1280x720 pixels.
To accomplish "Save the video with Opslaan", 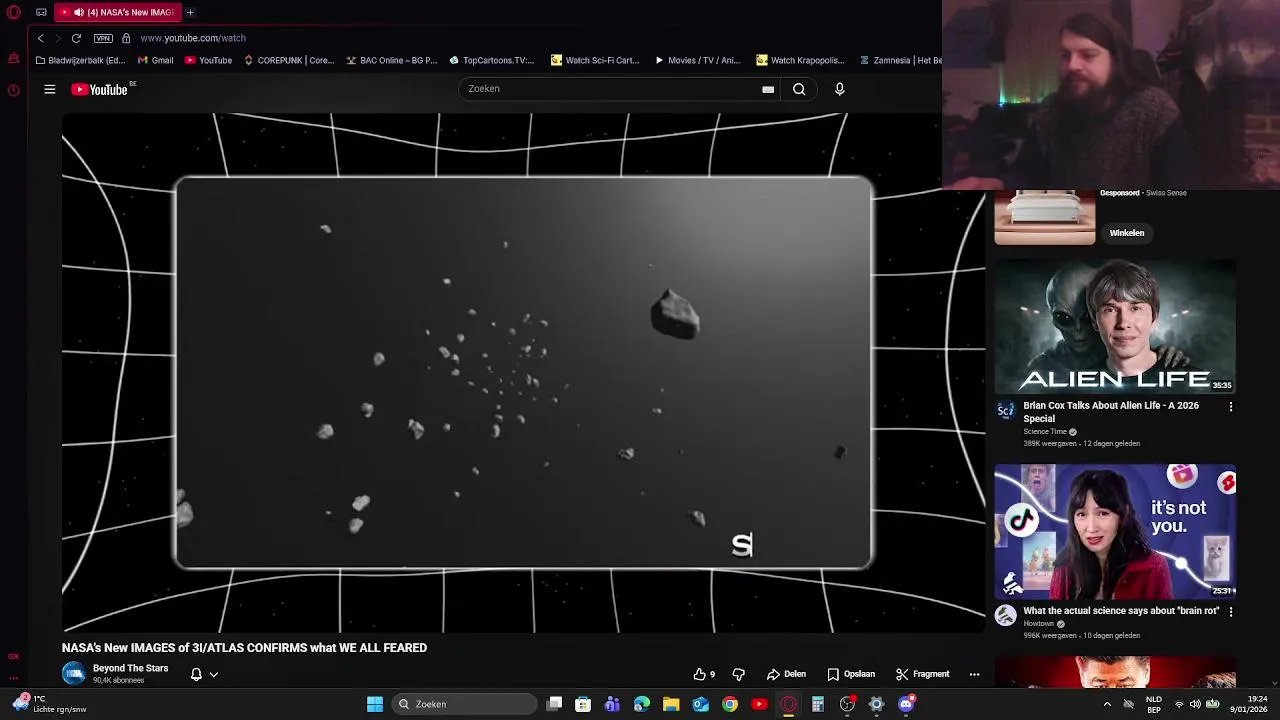I will [x=851, y=674].
